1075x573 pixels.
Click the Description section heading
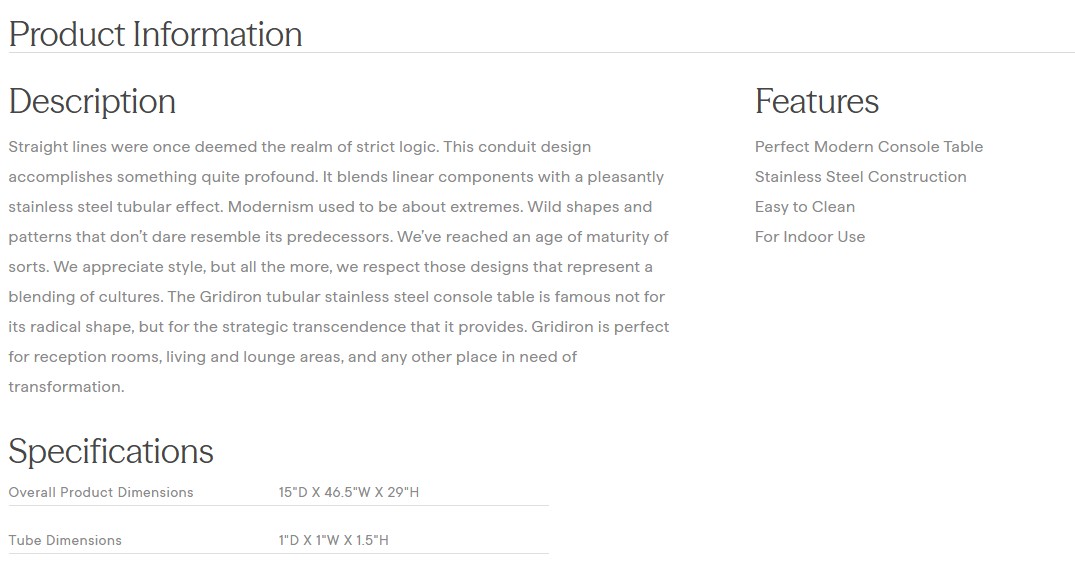(92, 101)
